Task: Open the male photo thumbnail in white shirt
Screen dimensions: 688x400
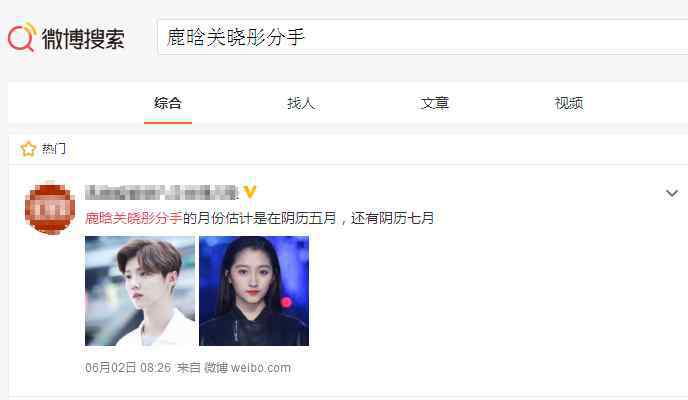Action: 140,291
